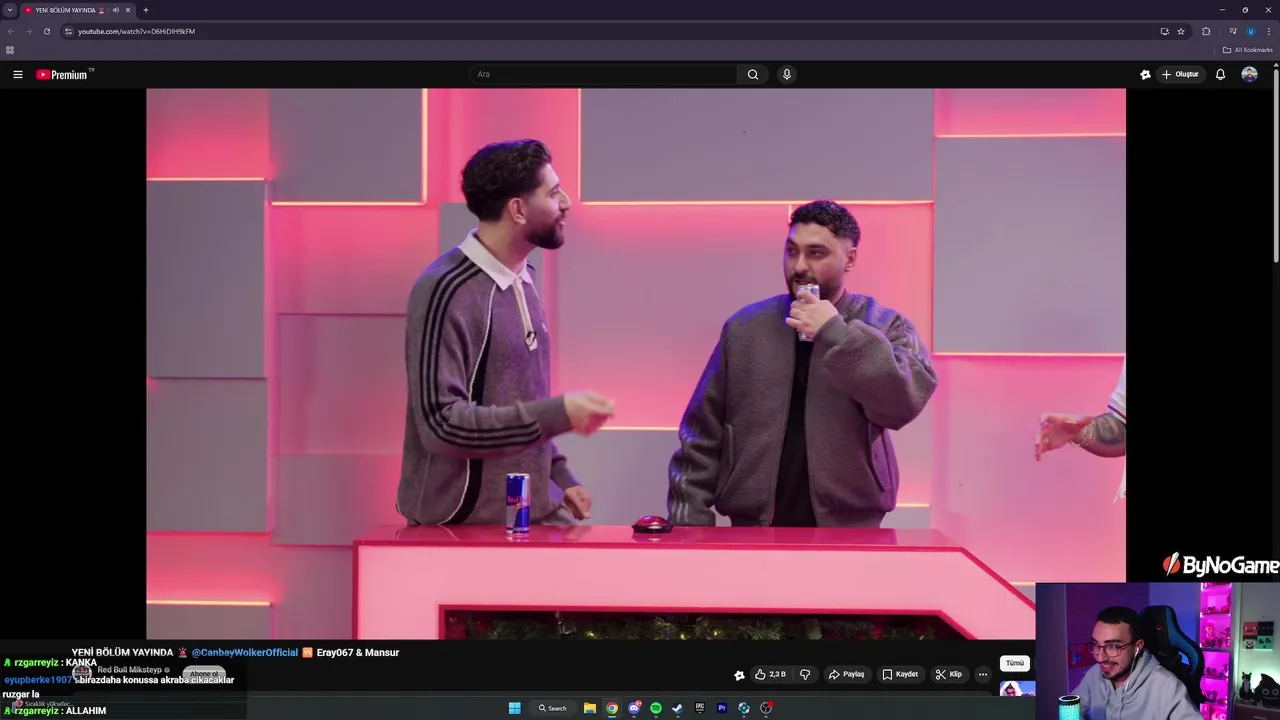
Task: Open Discord from the taskbar
Action: (634, 708)
